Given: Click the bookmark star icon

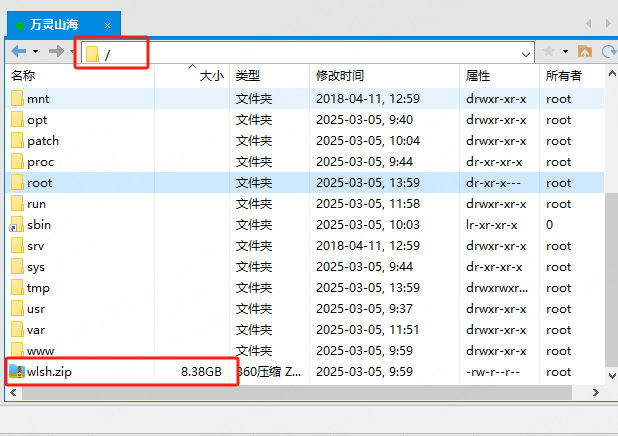Looking at the screenshot, I should pyautogui.click(x=549, y=51).
